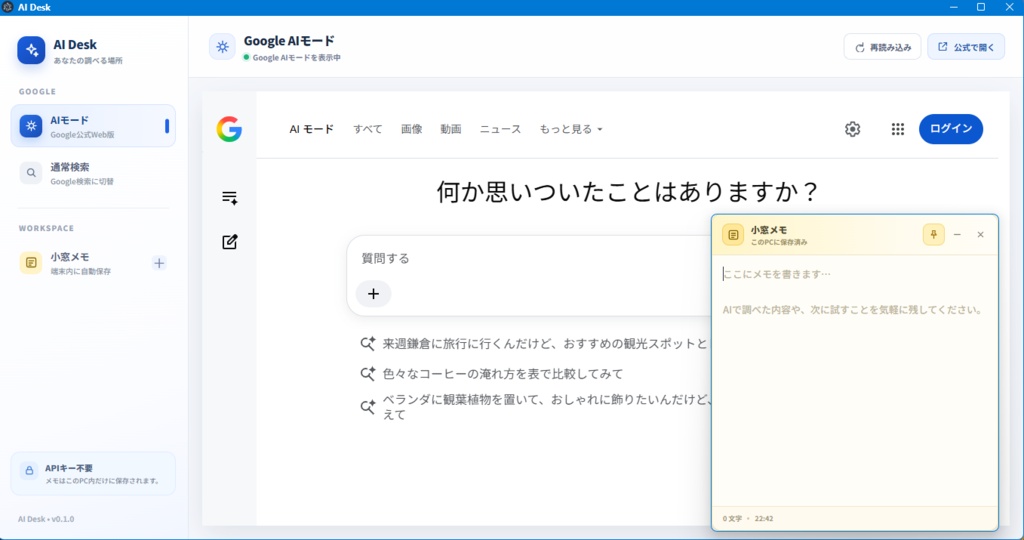Click the note icon in 小窓メモ title bar
Viewport: 1024px width, 540px height.
[733, 234]
